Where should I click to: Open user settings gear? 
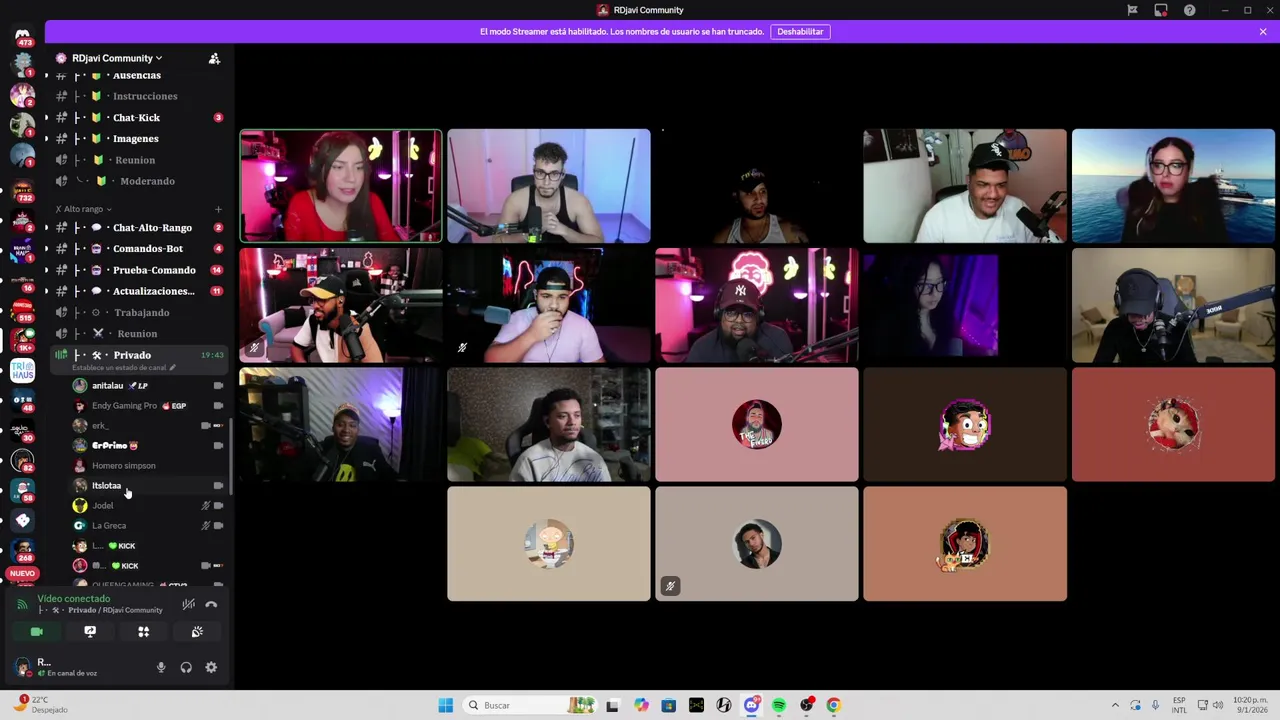click(211, 667)
